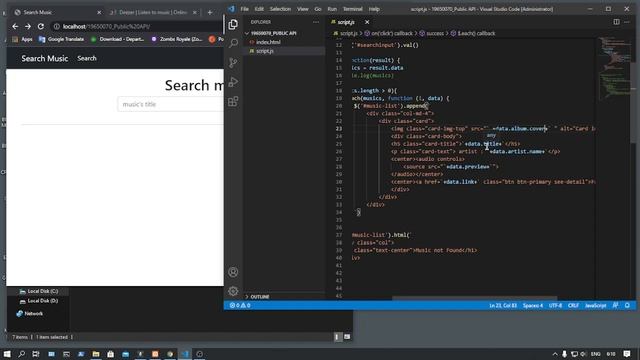Switch to VS Code on the taskbar

(185, 354)
